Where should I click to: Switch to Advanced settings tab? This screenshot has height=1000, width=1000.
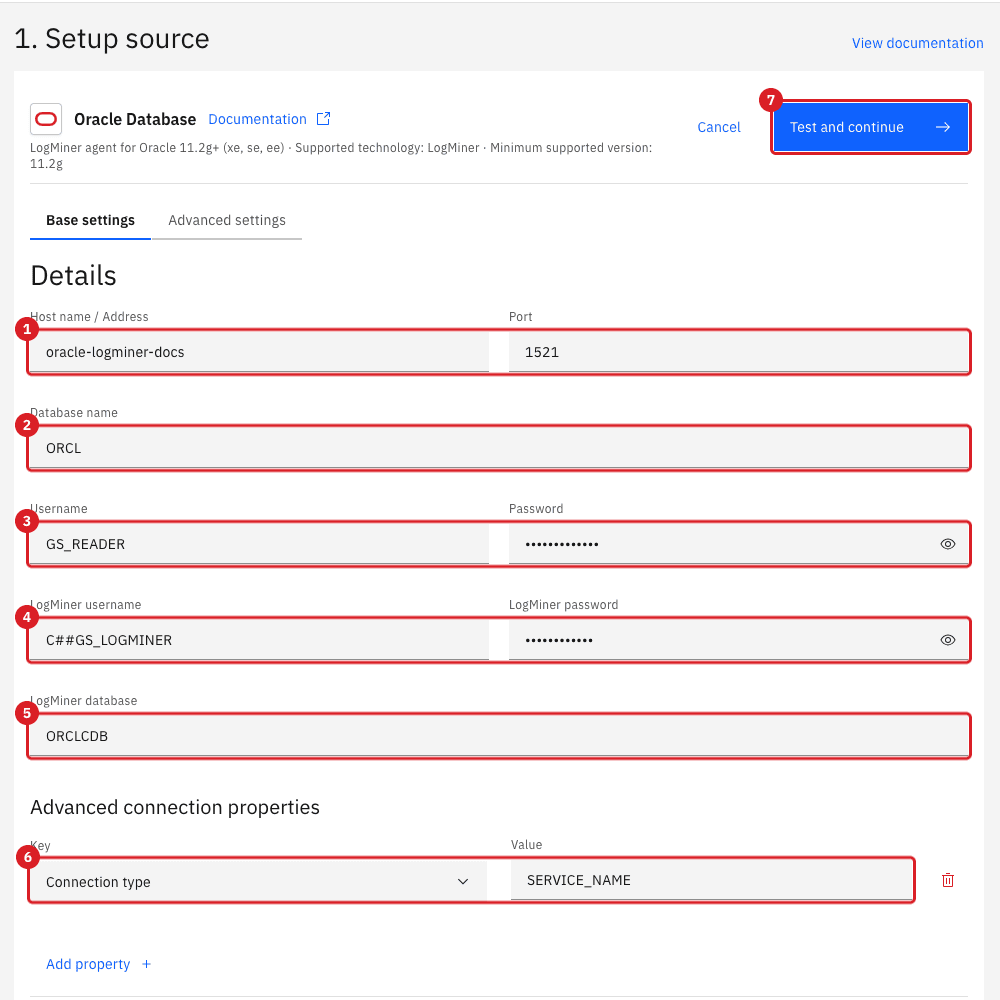pyautogui.click(x=227, y=221)
